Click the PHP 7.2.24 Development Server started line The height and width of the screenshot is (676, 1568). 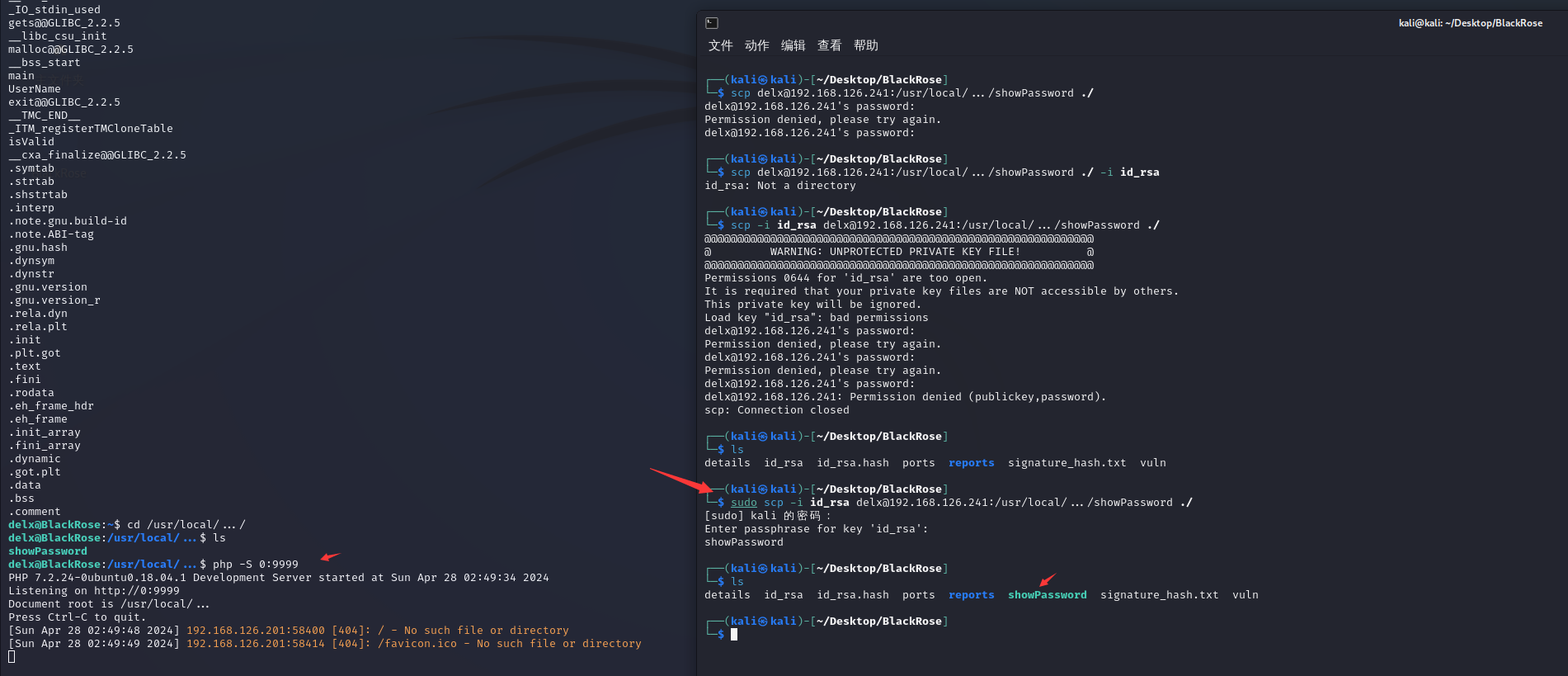coord(278,578)
